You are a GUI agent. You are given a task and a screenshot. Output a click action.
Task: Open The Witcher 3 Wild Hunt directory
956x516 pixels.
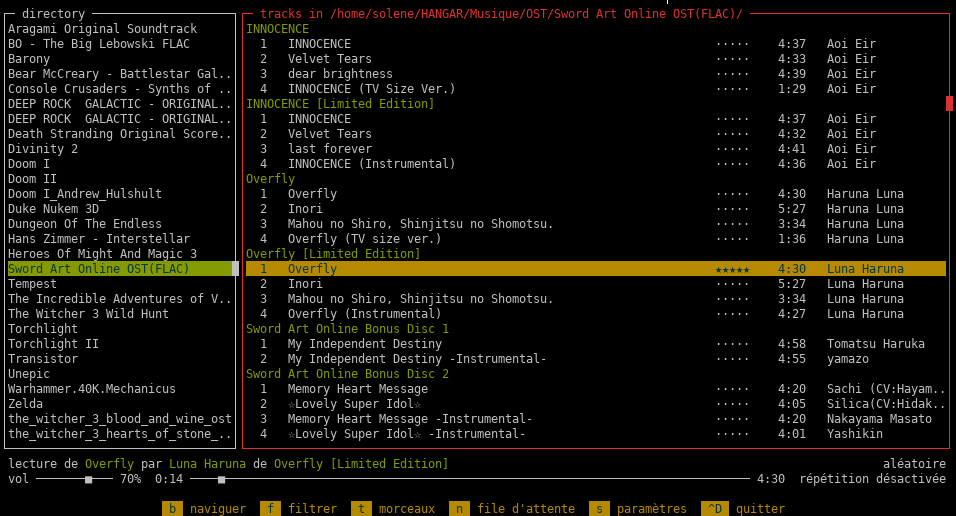click(x=88, y=314)
